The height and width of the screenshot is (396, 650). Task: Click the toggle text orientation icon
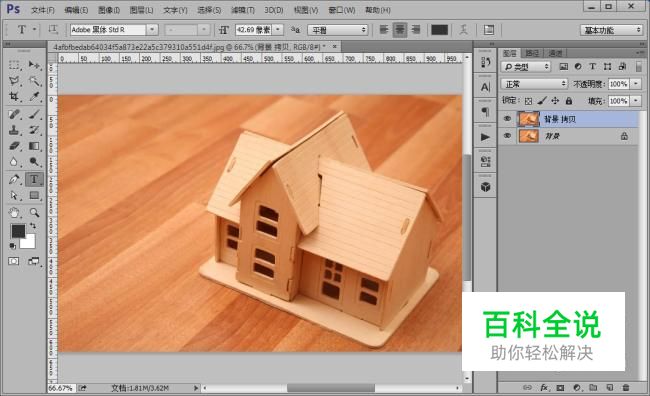point(53,29)
